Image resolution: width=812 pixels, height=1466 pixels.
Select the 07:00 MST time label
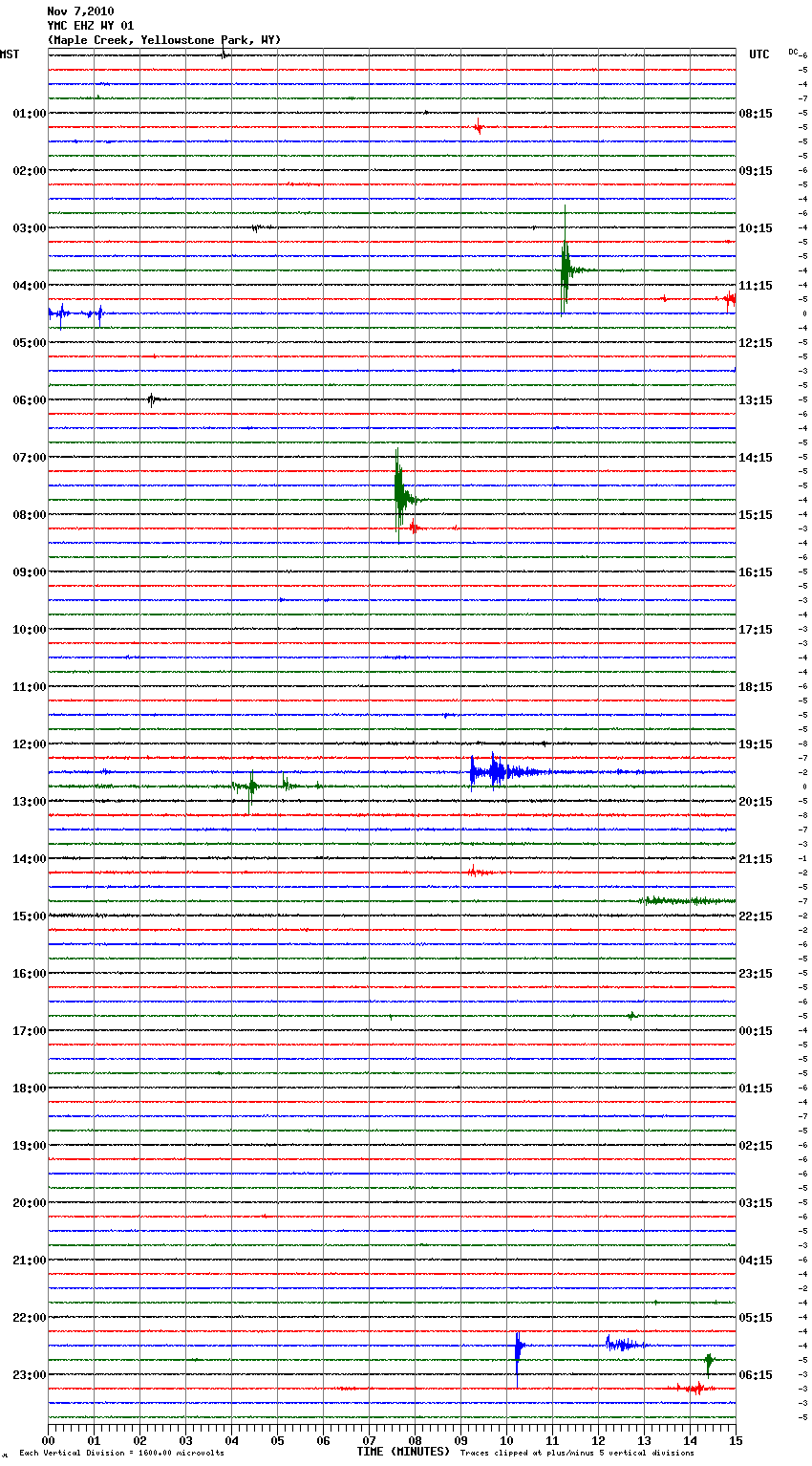pos(29,458)
